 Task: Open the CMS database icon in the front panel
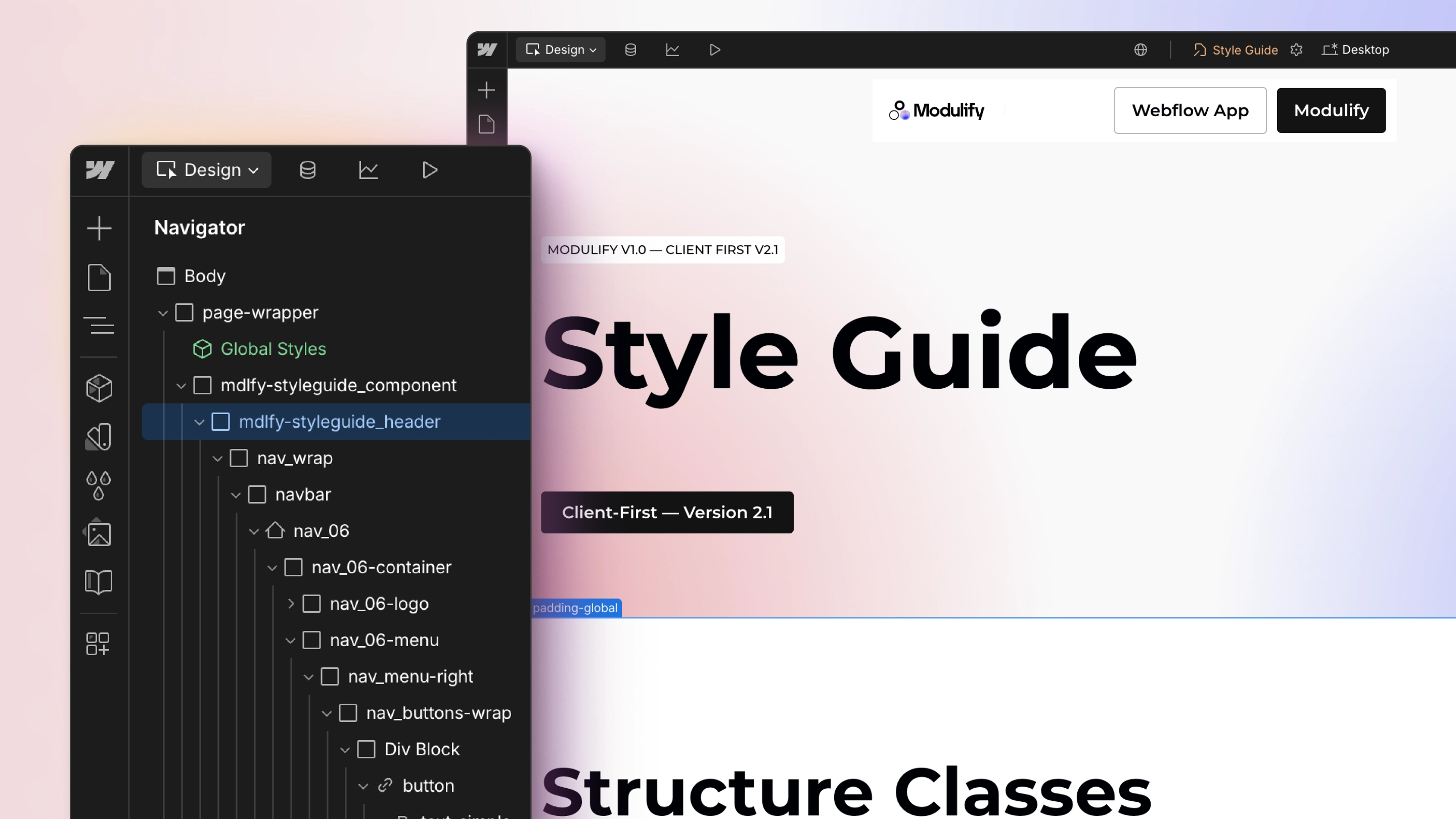click(x=307, y=169)
